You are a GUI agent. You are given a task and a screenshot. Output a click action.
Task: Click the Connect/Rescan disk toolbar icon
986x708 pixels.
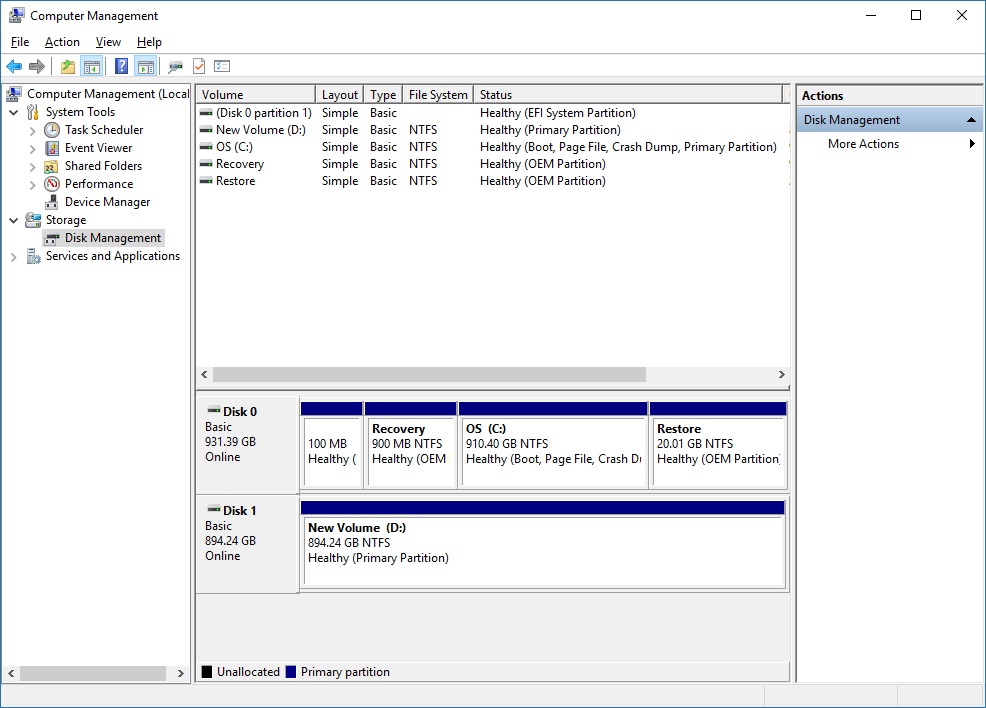coord(175,66)
